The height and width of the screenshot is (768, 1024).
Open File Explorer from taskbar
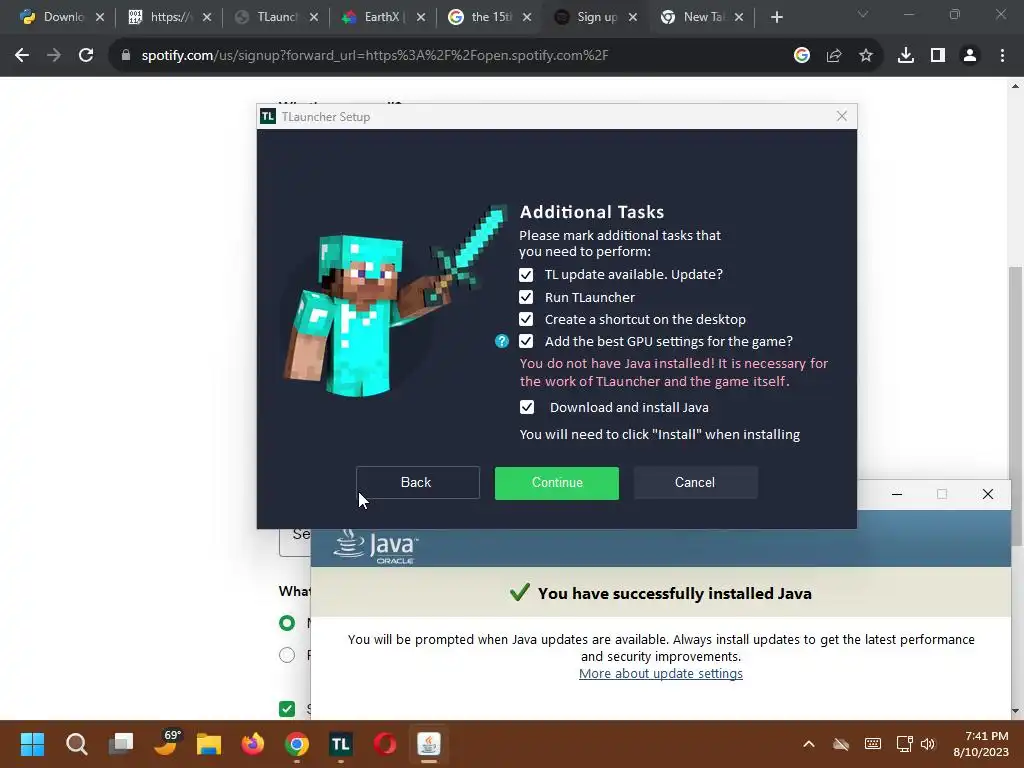(209, 744)
